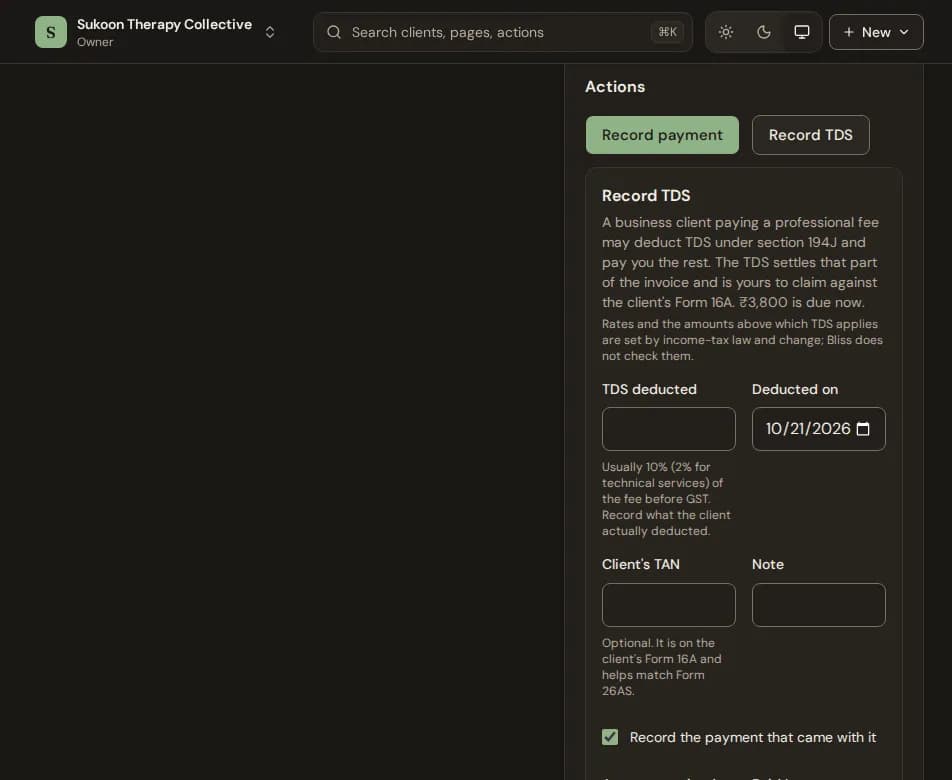Click the search magnifier icon
952x780 pixels.
[334, 32]
